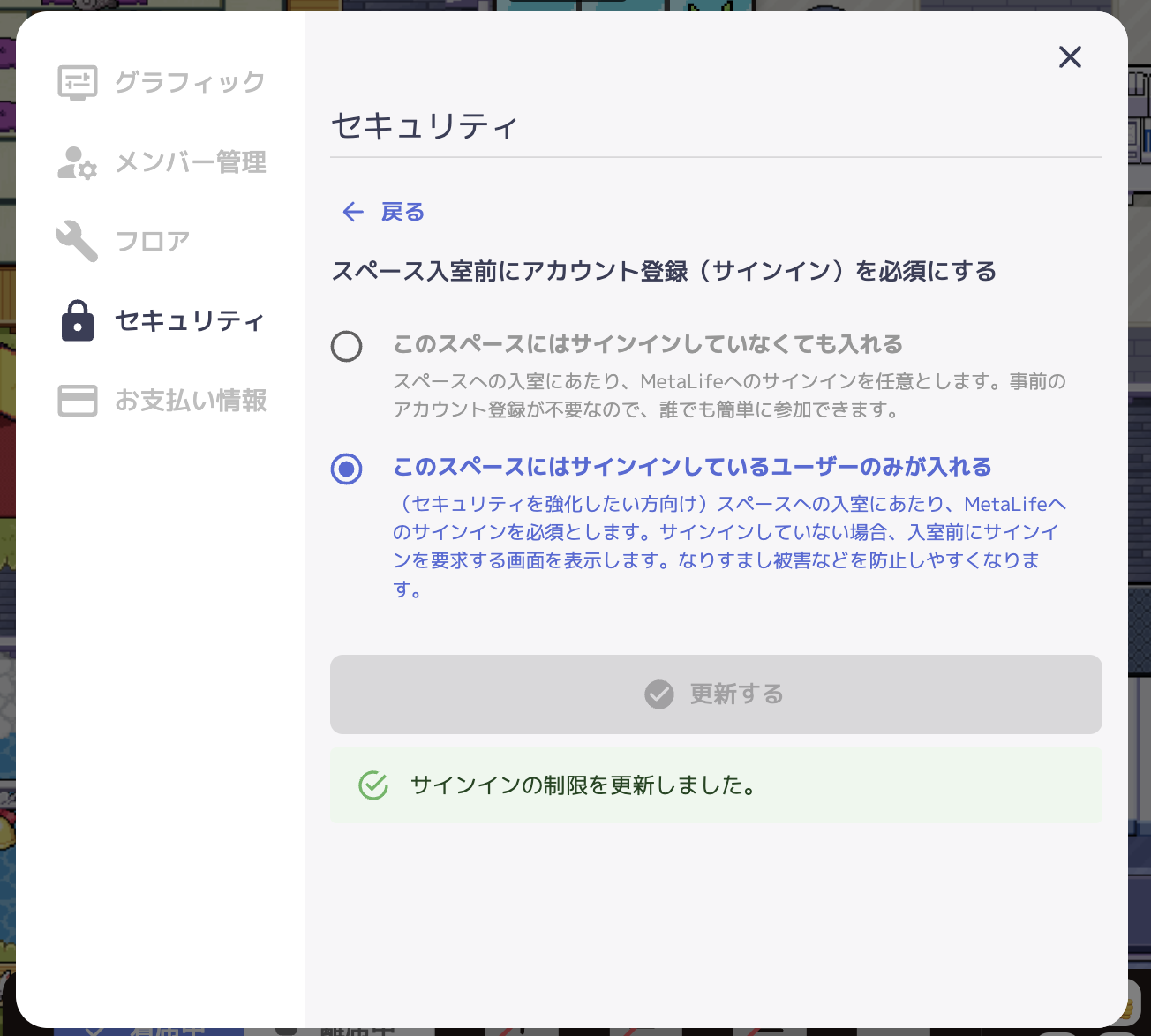Click the 戻る back link
This screenshot has width=1151, height=1036.
point(402,212)
